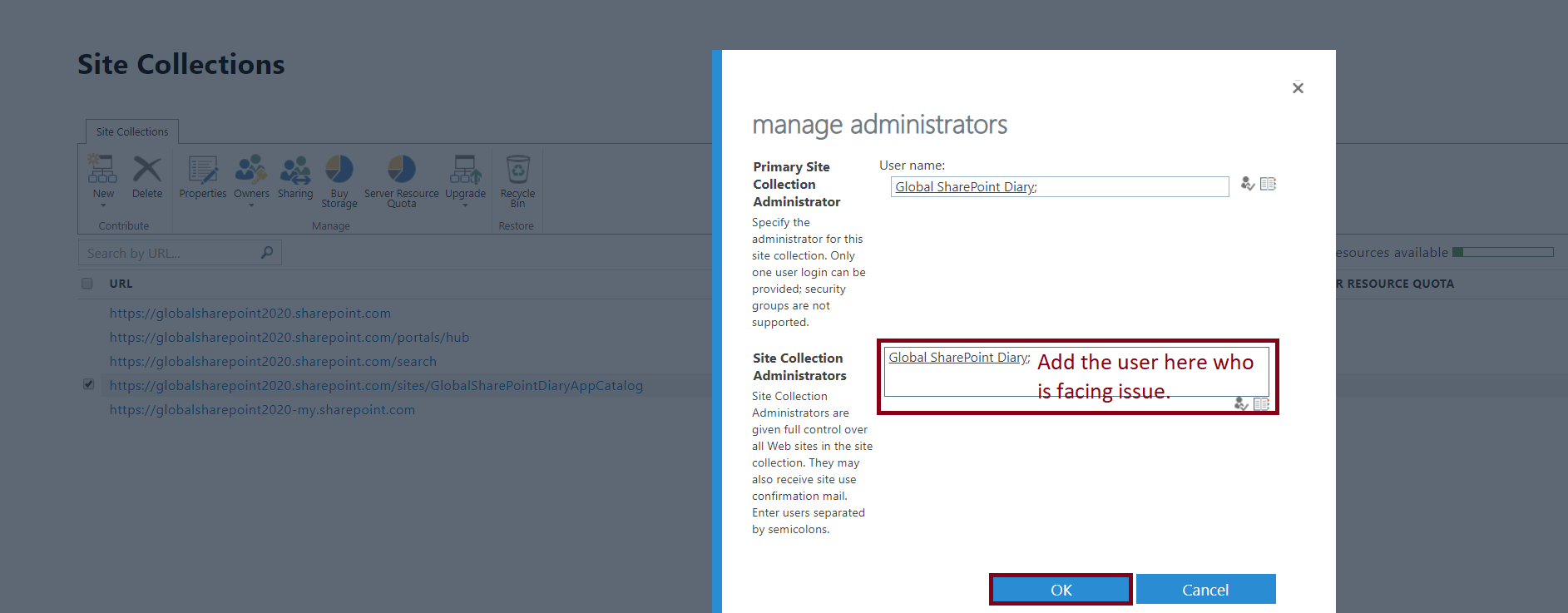This screenshot has width=1568, height=613.
Task: Toggle the select-all checkbox beside URL header
Action: click(x=87, y=284)
